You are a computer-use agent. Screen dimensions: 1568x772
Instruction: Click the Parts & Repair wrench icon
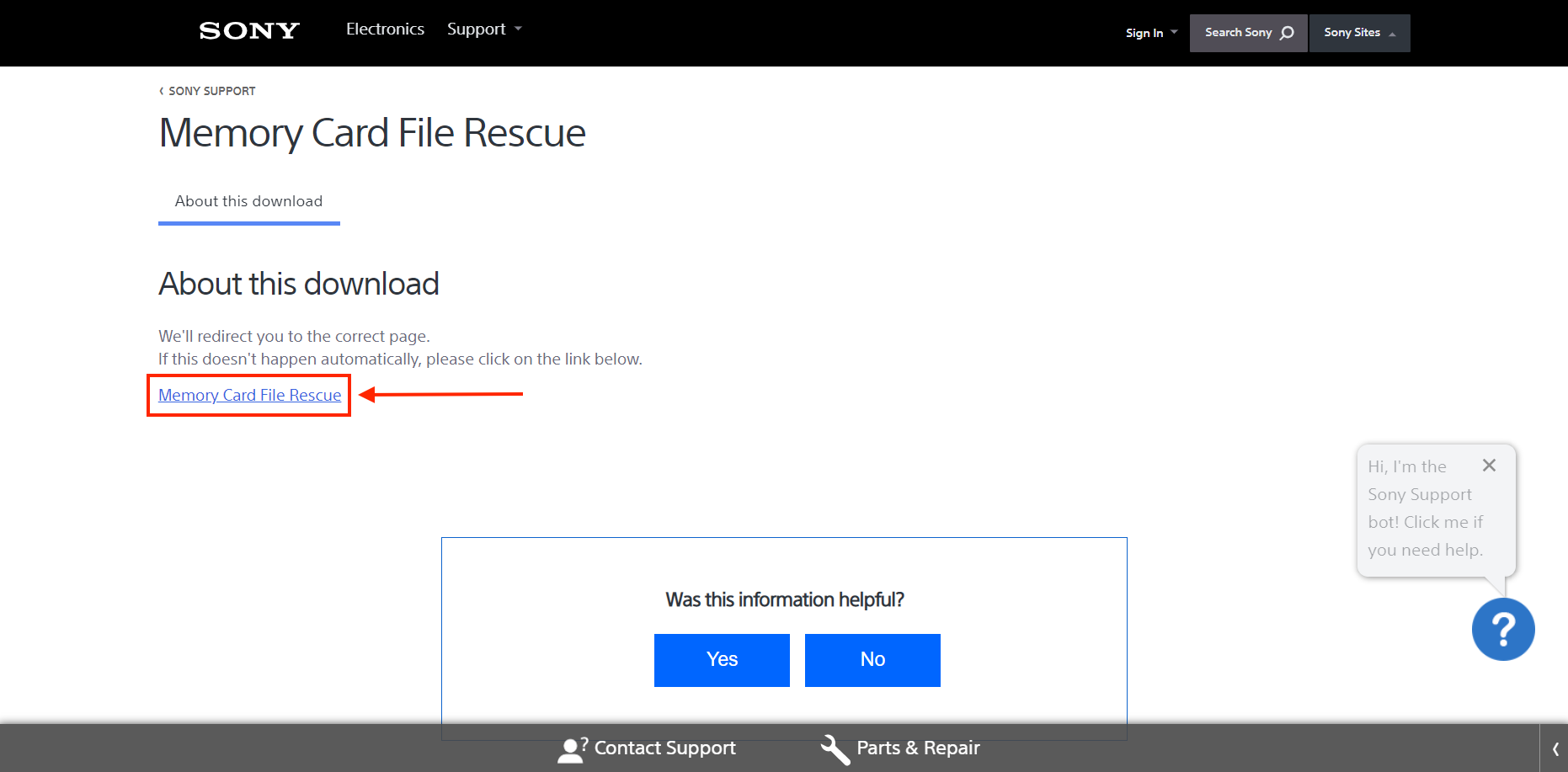[835, 749]
